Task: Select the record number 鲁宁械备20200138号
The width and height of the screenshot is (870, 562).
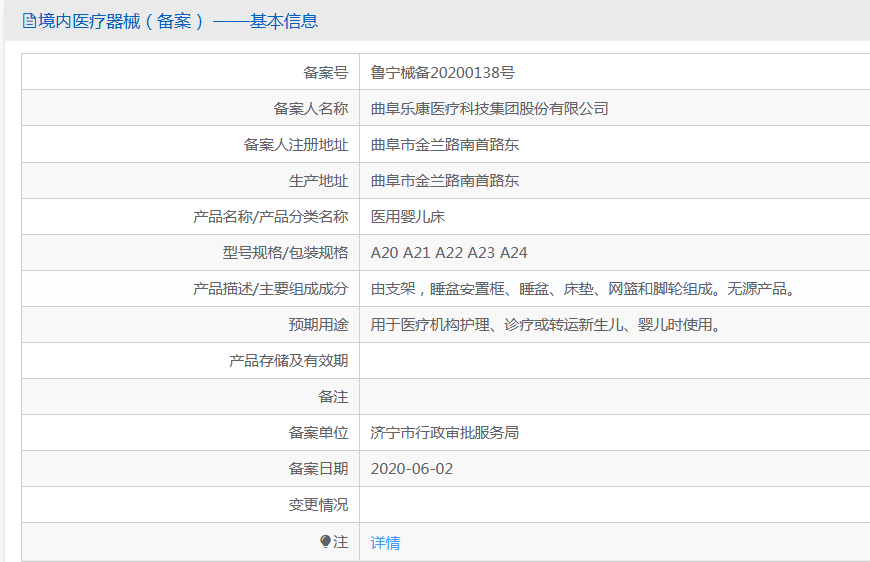Action: coord(442,72)
